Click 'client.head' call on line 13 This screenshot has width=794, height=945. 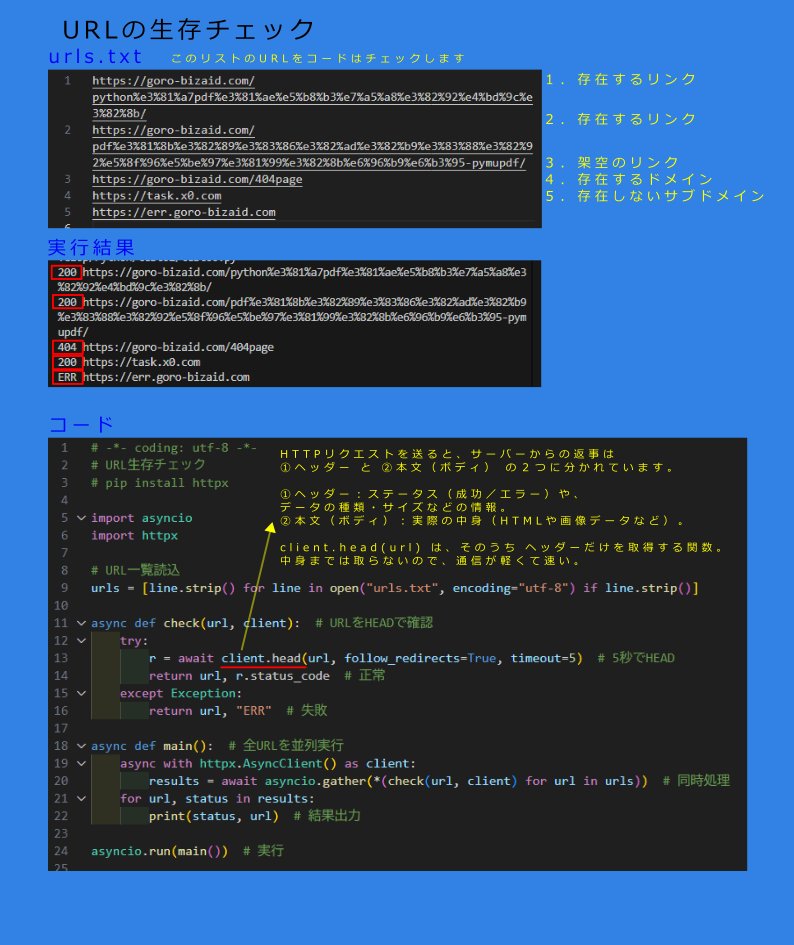[260, 658]
